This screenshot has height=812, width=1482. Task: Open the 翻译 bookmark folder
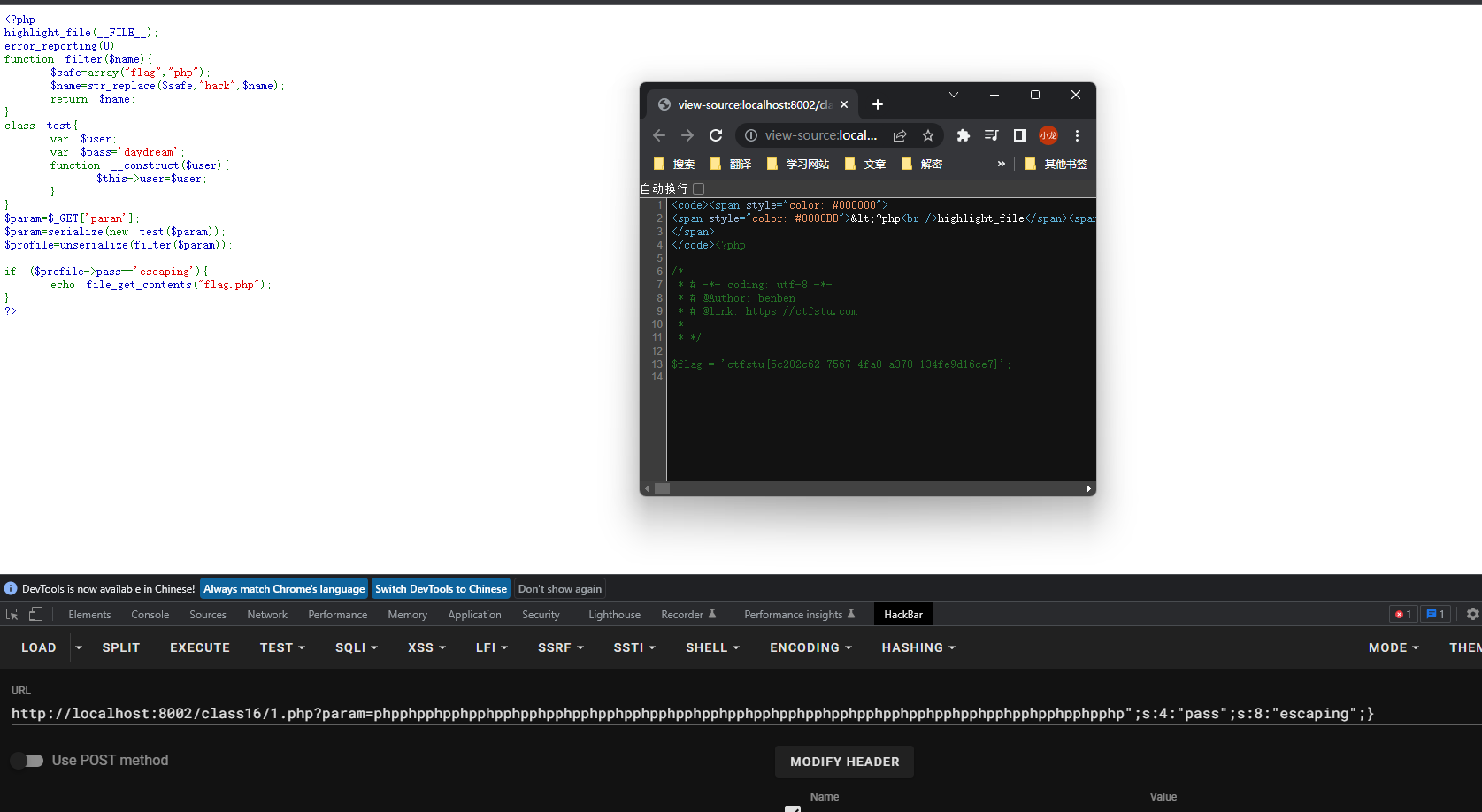pyautogui.click(x=731, y=164)
